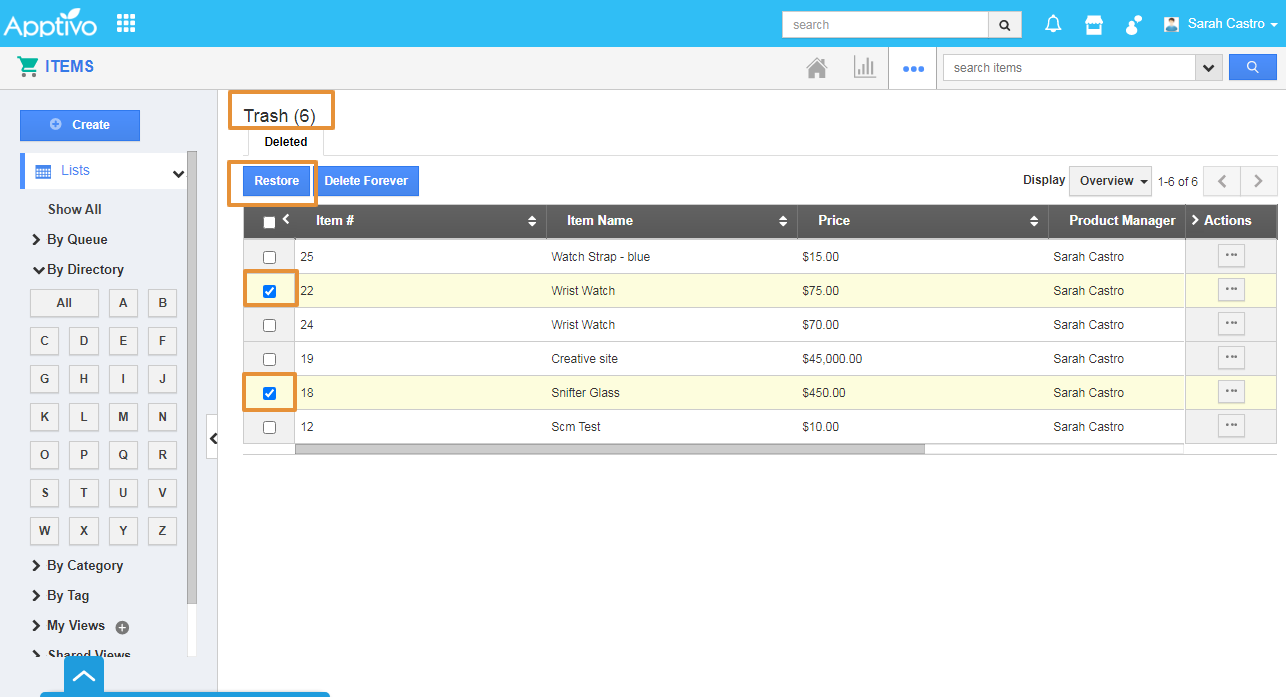The height and width of the screenshot is (697, 1286).
Task: Collapse the left sidebar with arrow handle
Action: coord(212,438)
